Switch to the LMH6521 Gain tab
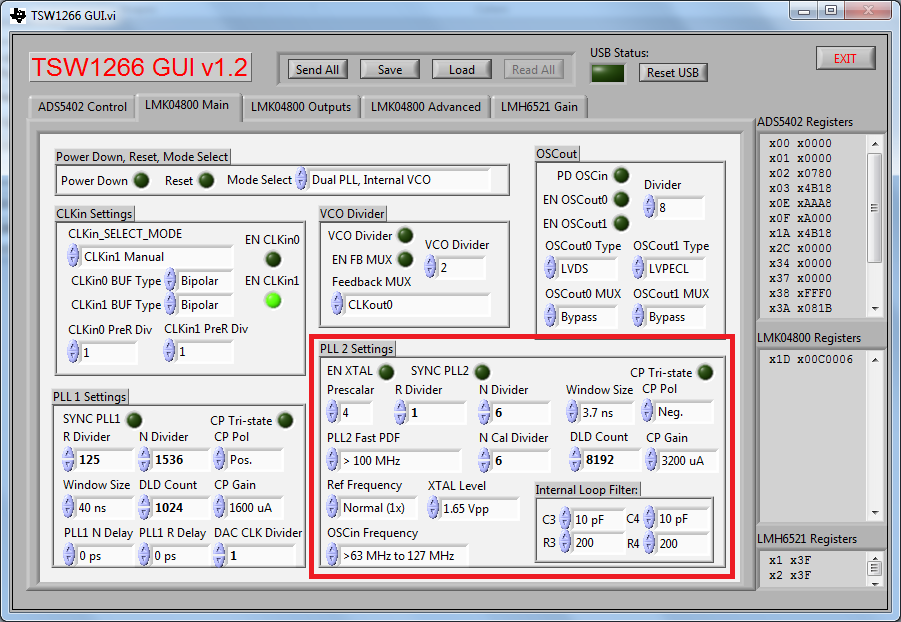Image resolution: width=901 pixels, height=622 pixels. pyautogui.click(x=539, y=107)
